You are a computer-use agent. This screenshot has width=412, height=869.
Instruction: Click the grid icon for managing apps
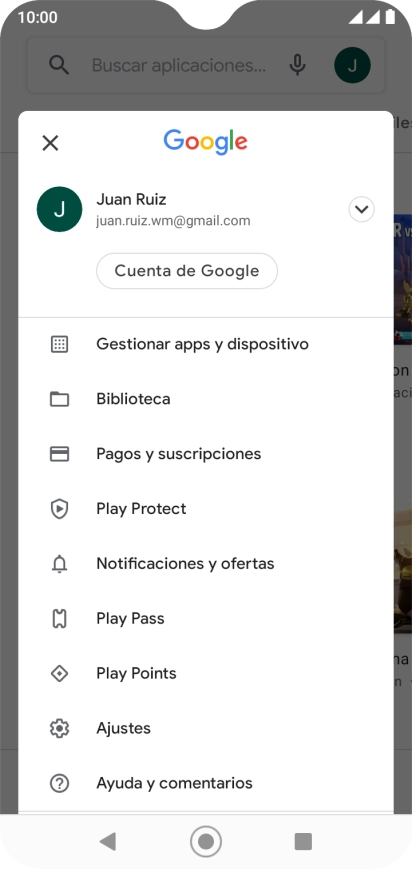click(59, 344)
